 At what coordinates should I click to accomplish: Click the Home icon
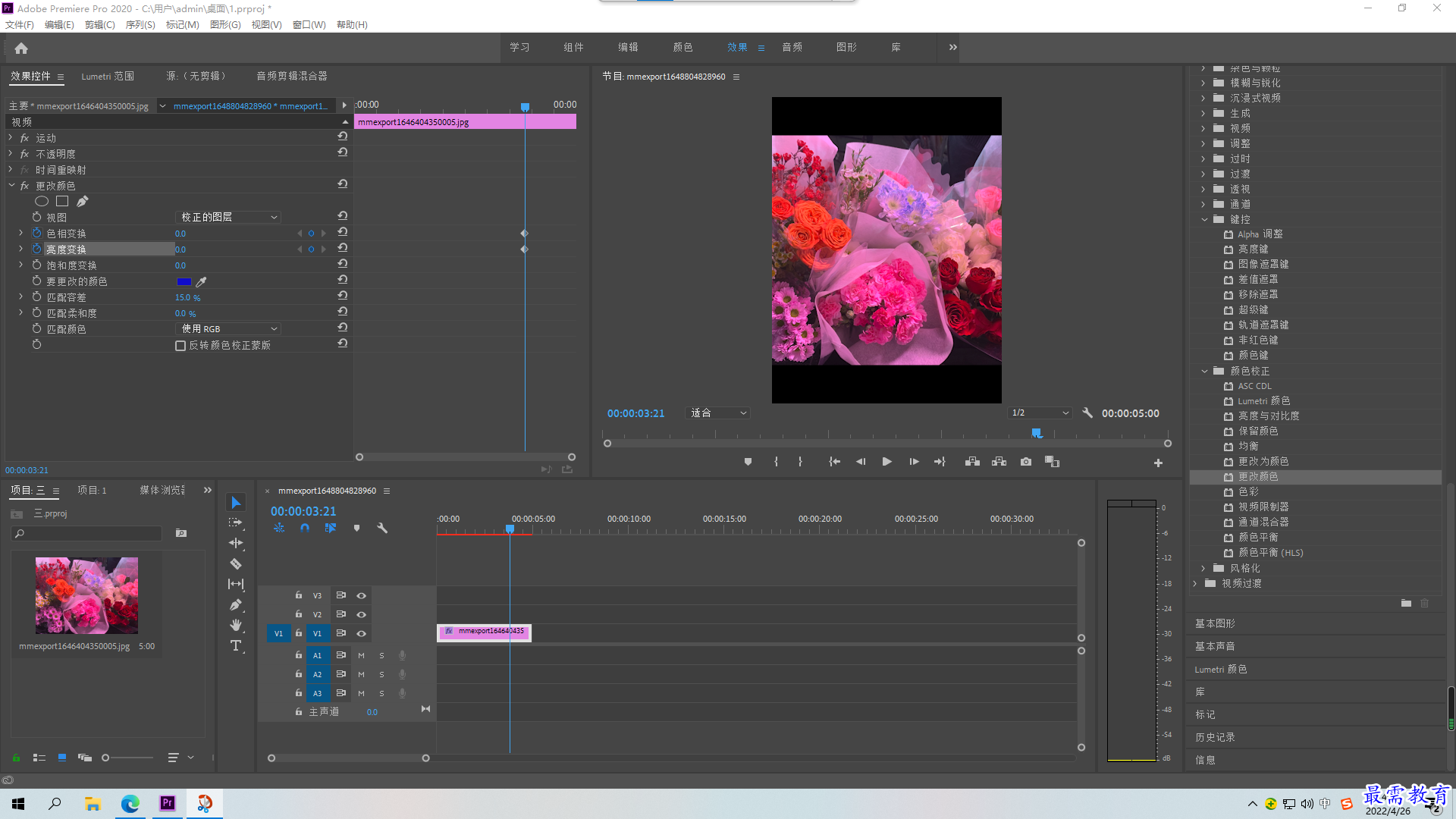pyautogui.click(x=21, y=48)
